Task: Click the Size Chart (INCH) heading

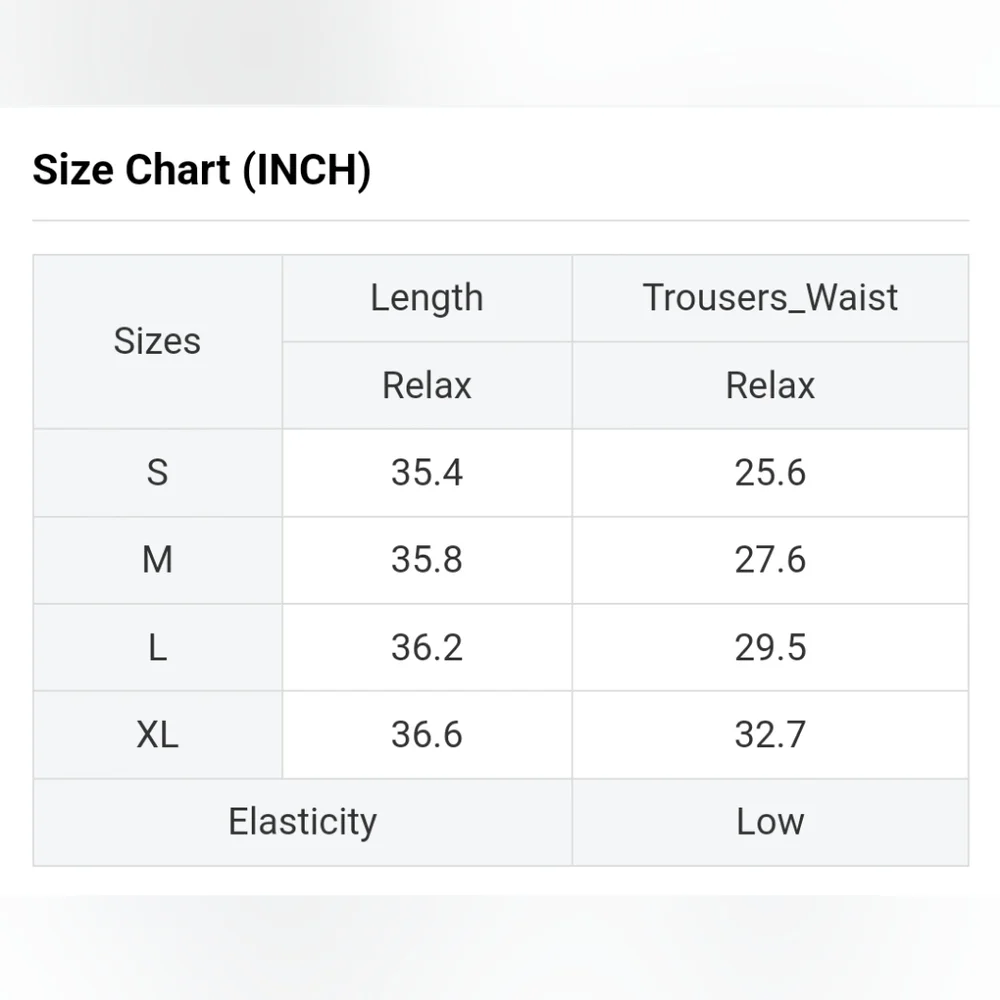Action: coord(201,170)
